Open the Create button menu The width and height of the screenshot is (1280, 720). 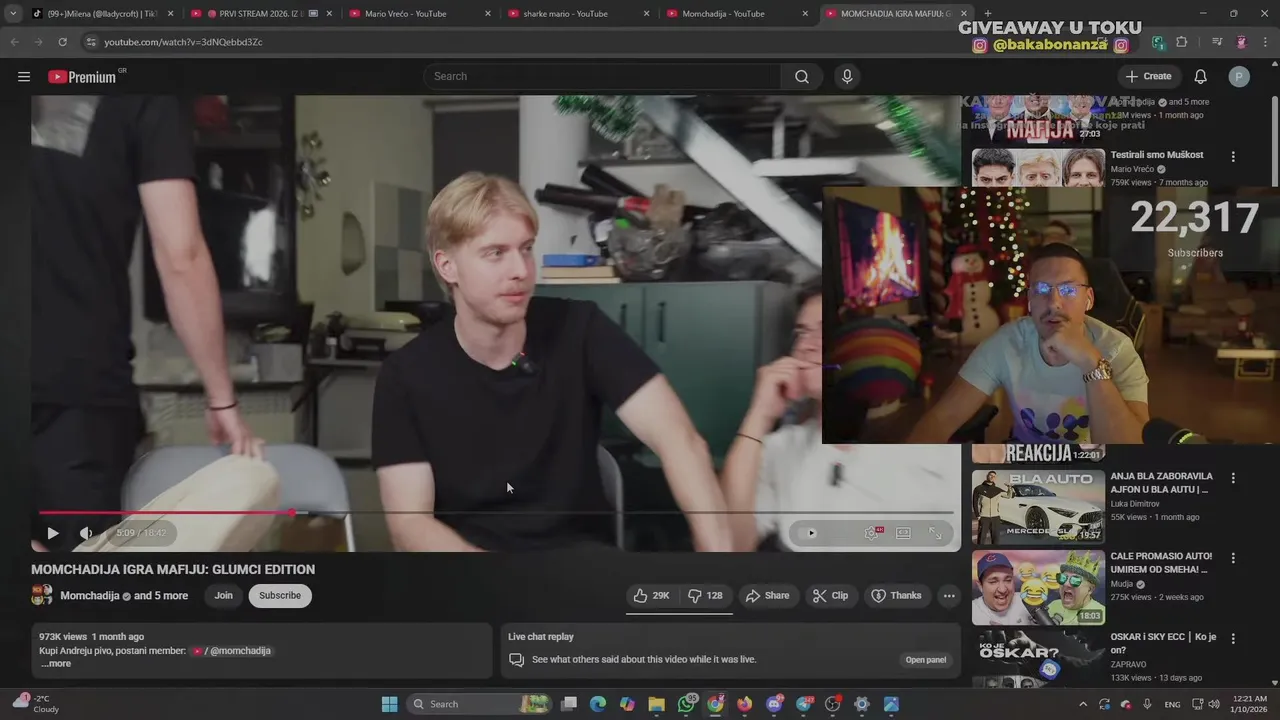1148,76
